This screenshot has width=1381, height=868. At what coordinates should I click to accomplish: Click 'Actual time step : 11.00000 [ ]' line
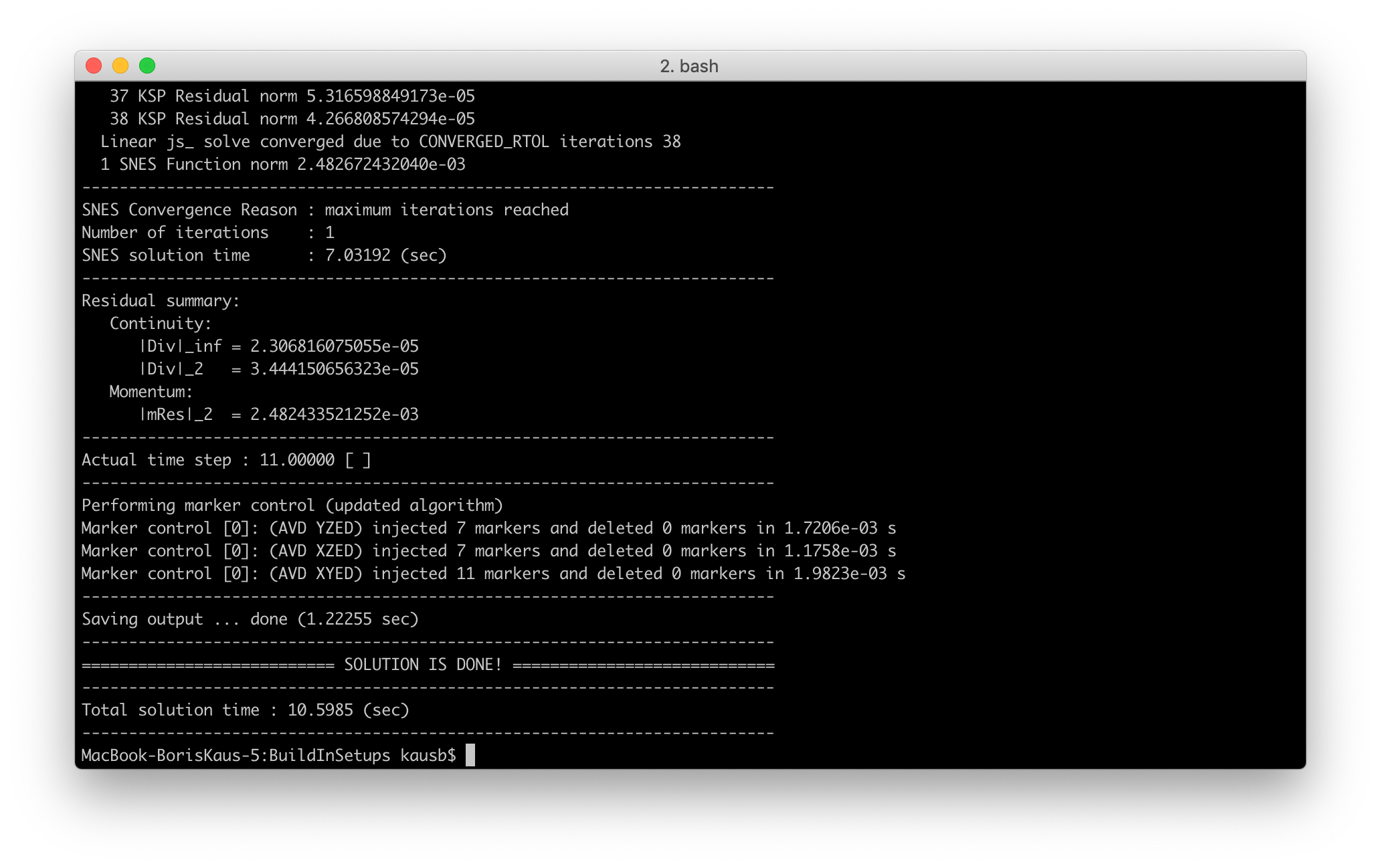pyautogui.click(x=226, y=460)
